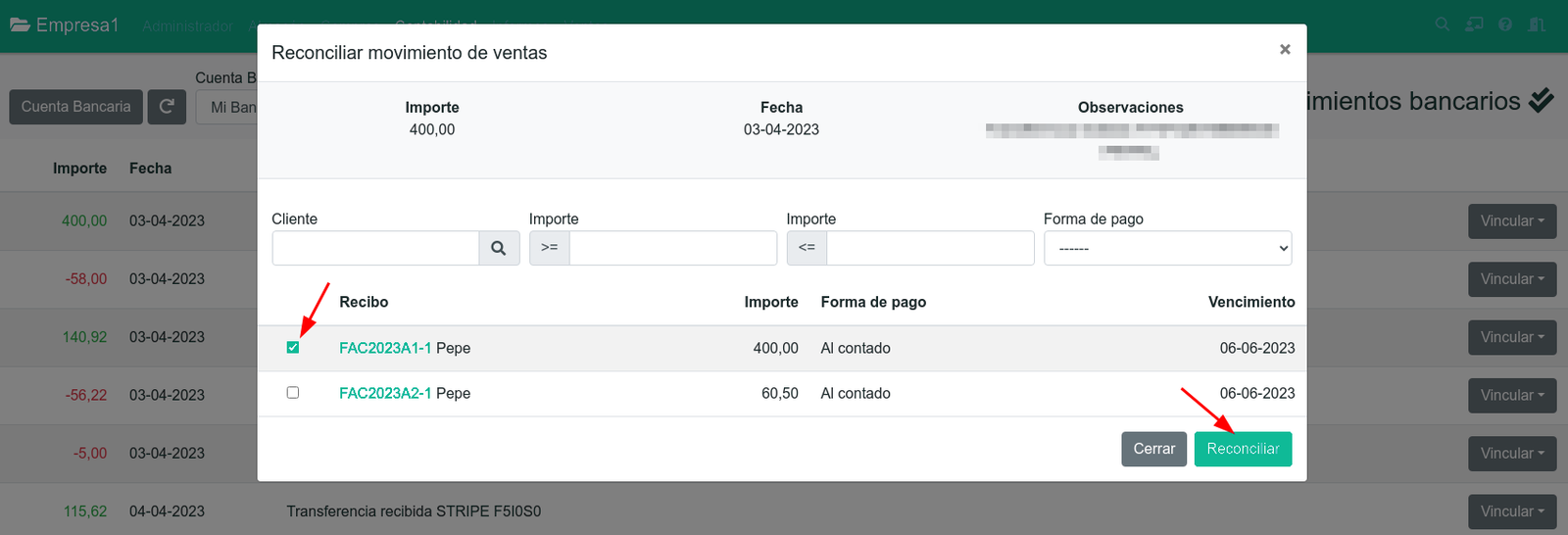Viewport: 1568px width, 535px height.
Task: Open Vincular dropdown for the 400,00 row
Action: click(1512, 220)
